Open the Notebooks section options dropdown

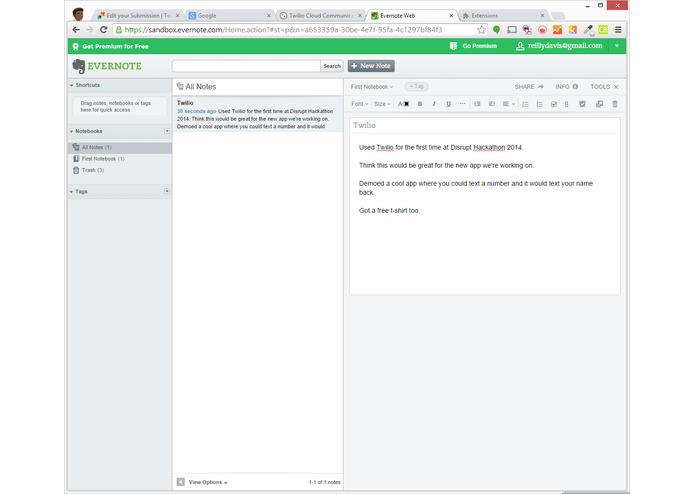[x=167, y=131]
